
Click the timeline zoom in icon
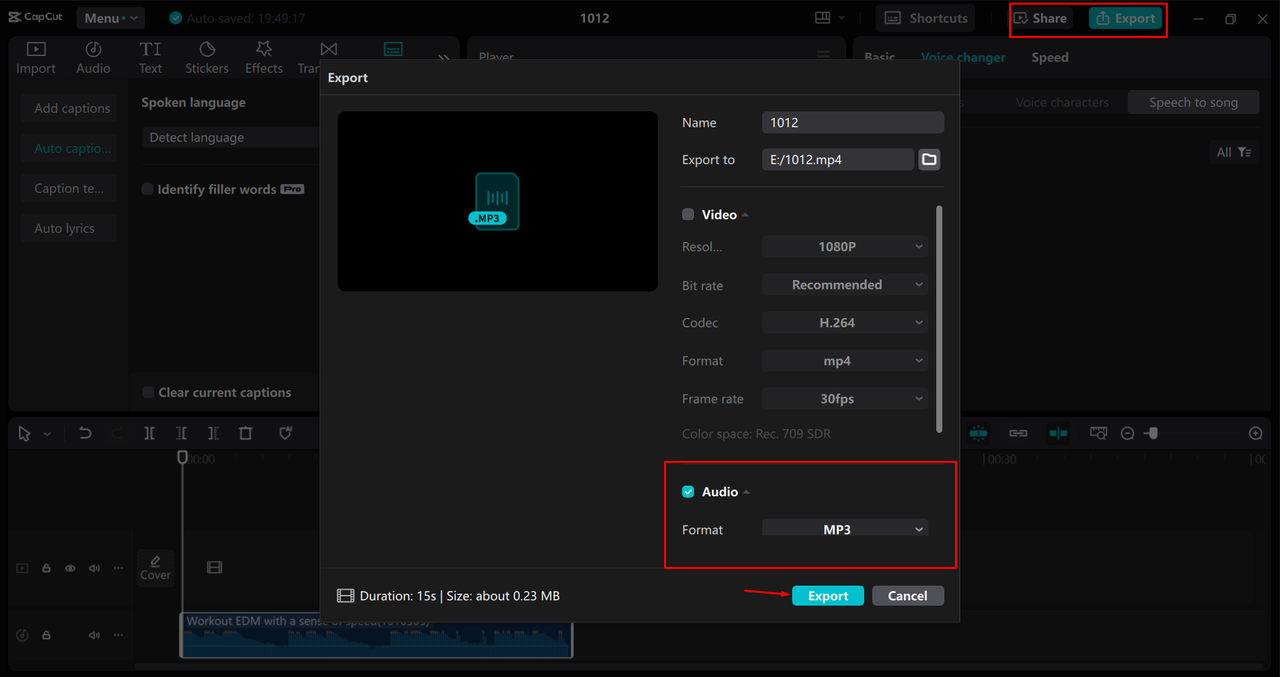click(1256, 433)
